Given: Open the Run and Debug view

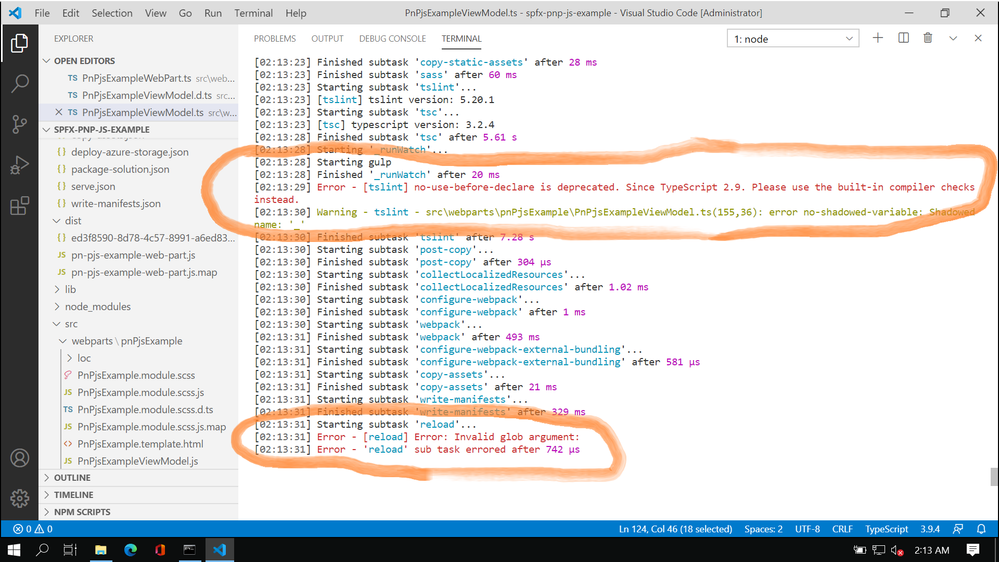Looking at the screenshot, I should pyautogui.click(x=19, y=165).
